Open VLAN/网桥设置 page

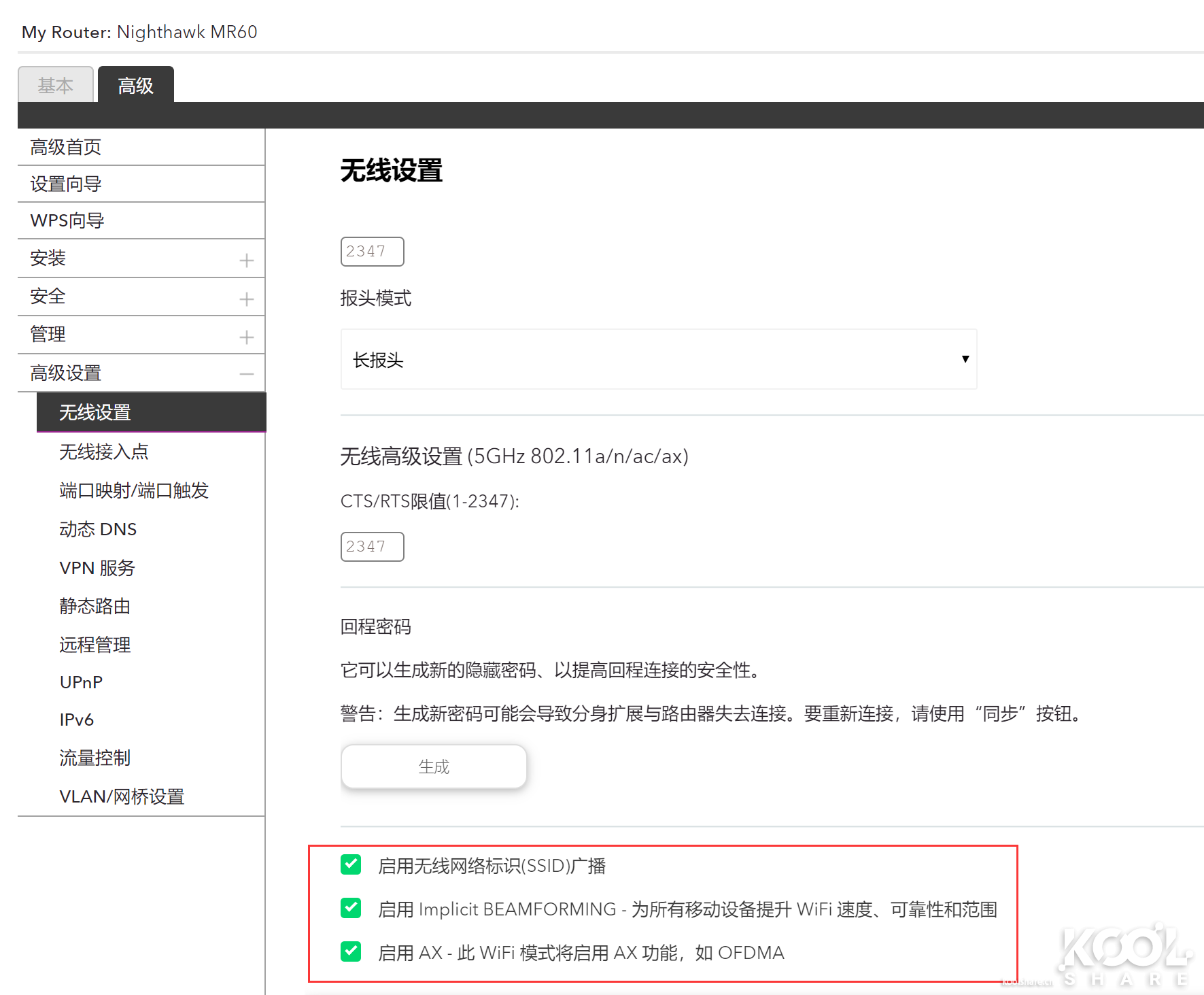click(122, 796)
